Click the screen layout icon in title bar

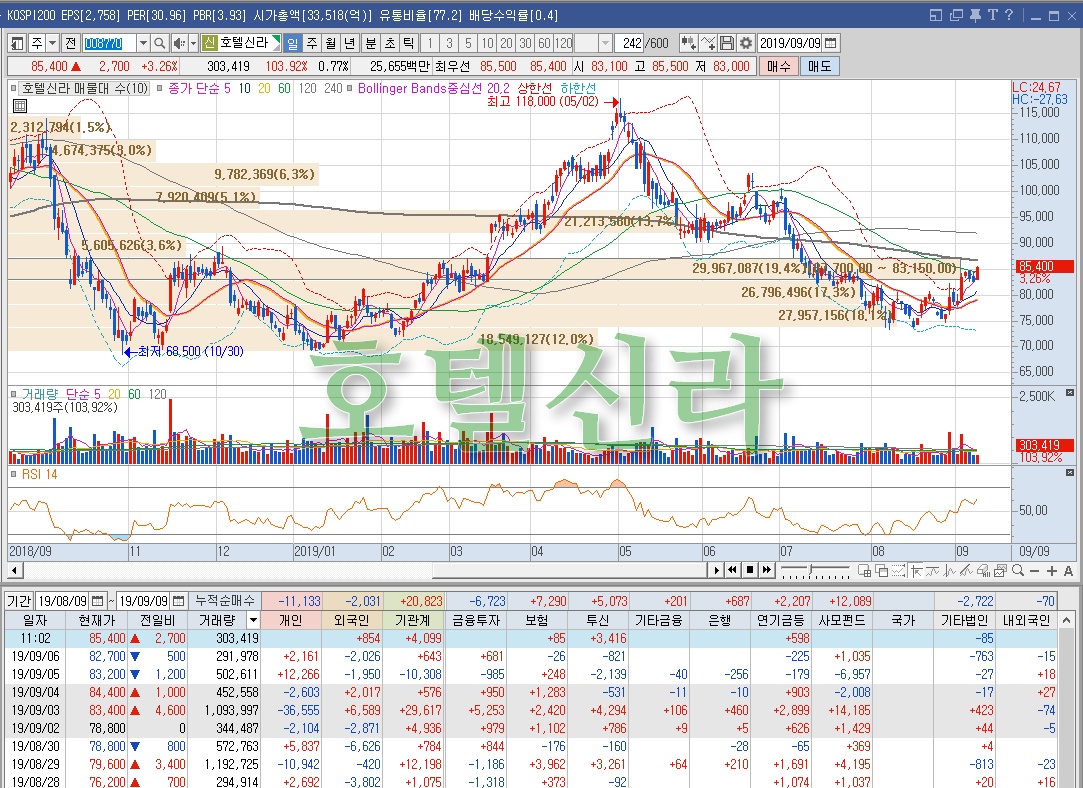[936, 15]
